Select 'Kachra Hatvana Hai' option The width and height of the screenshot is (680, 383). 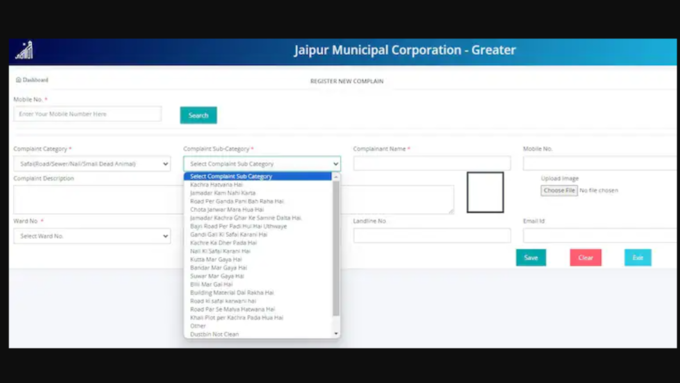point(216,184)
